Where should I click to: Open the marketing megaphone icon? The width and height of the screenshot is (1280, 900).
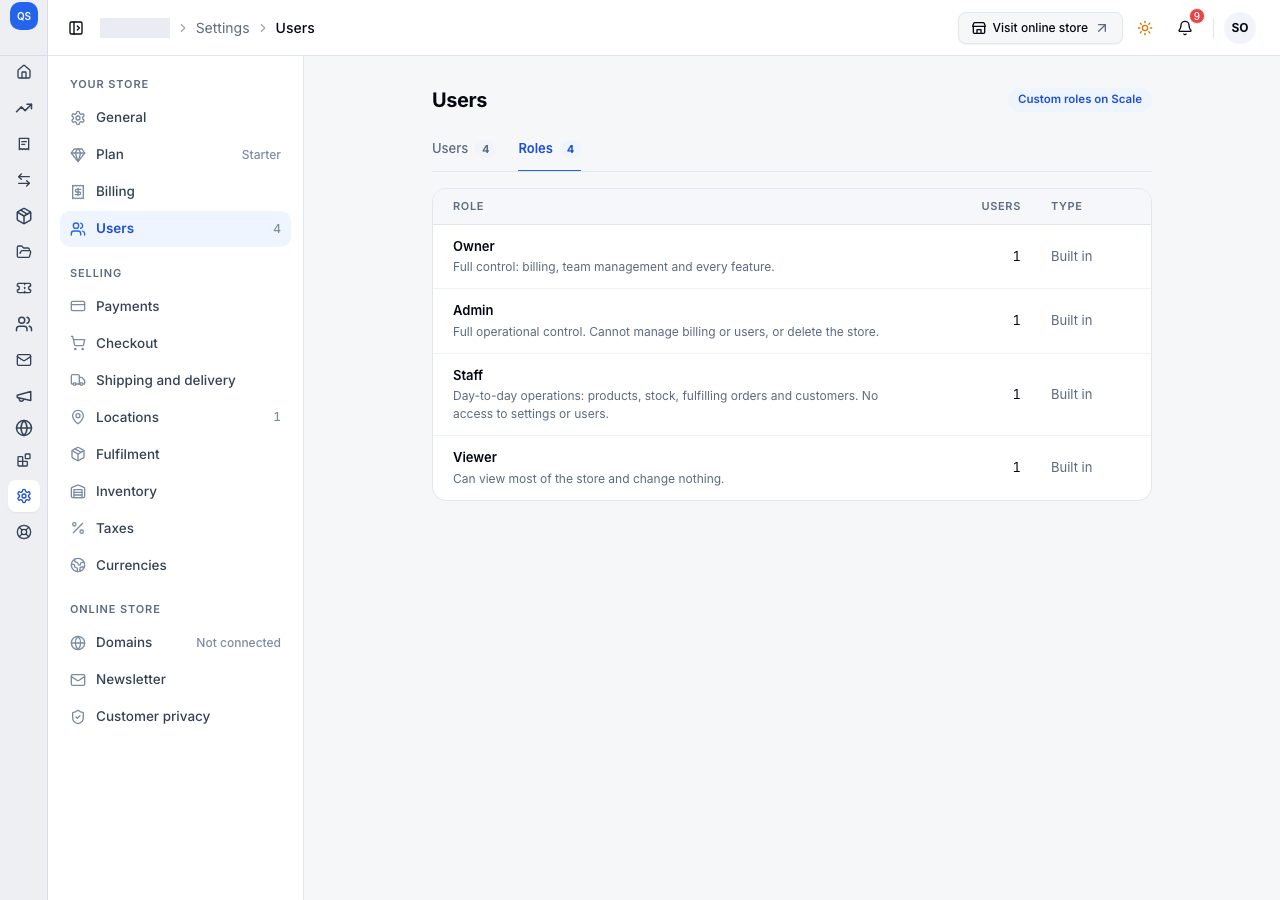point(24,396)
